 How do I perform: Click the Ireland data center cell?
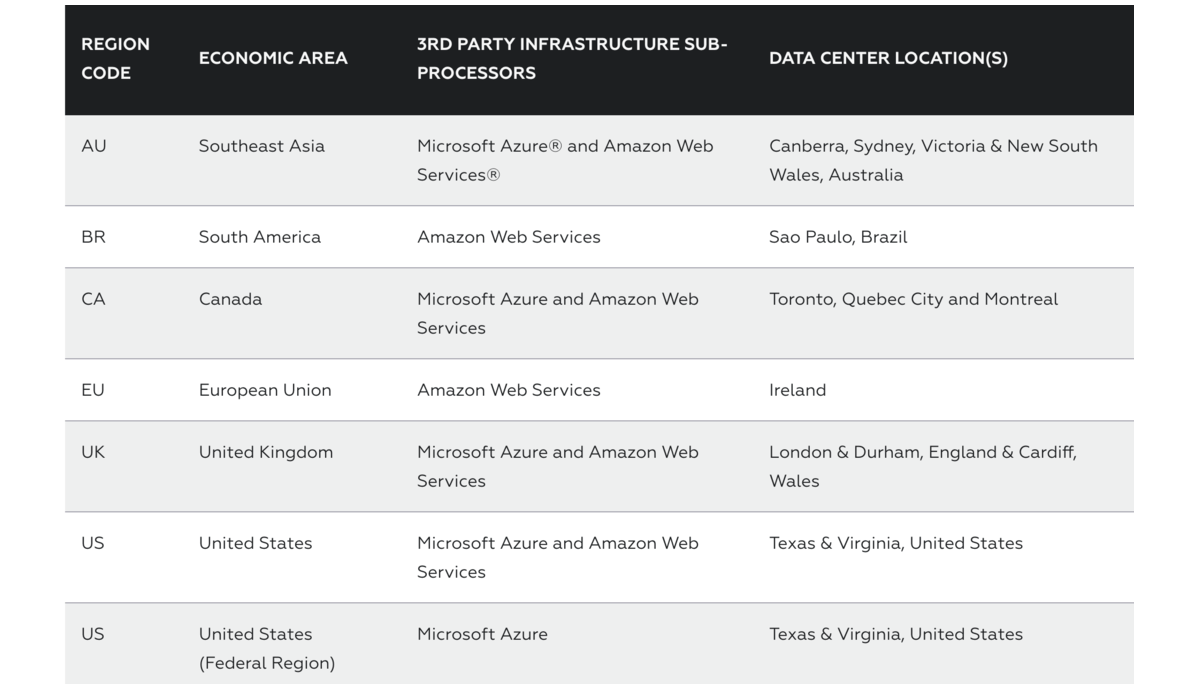pos(797,390)
